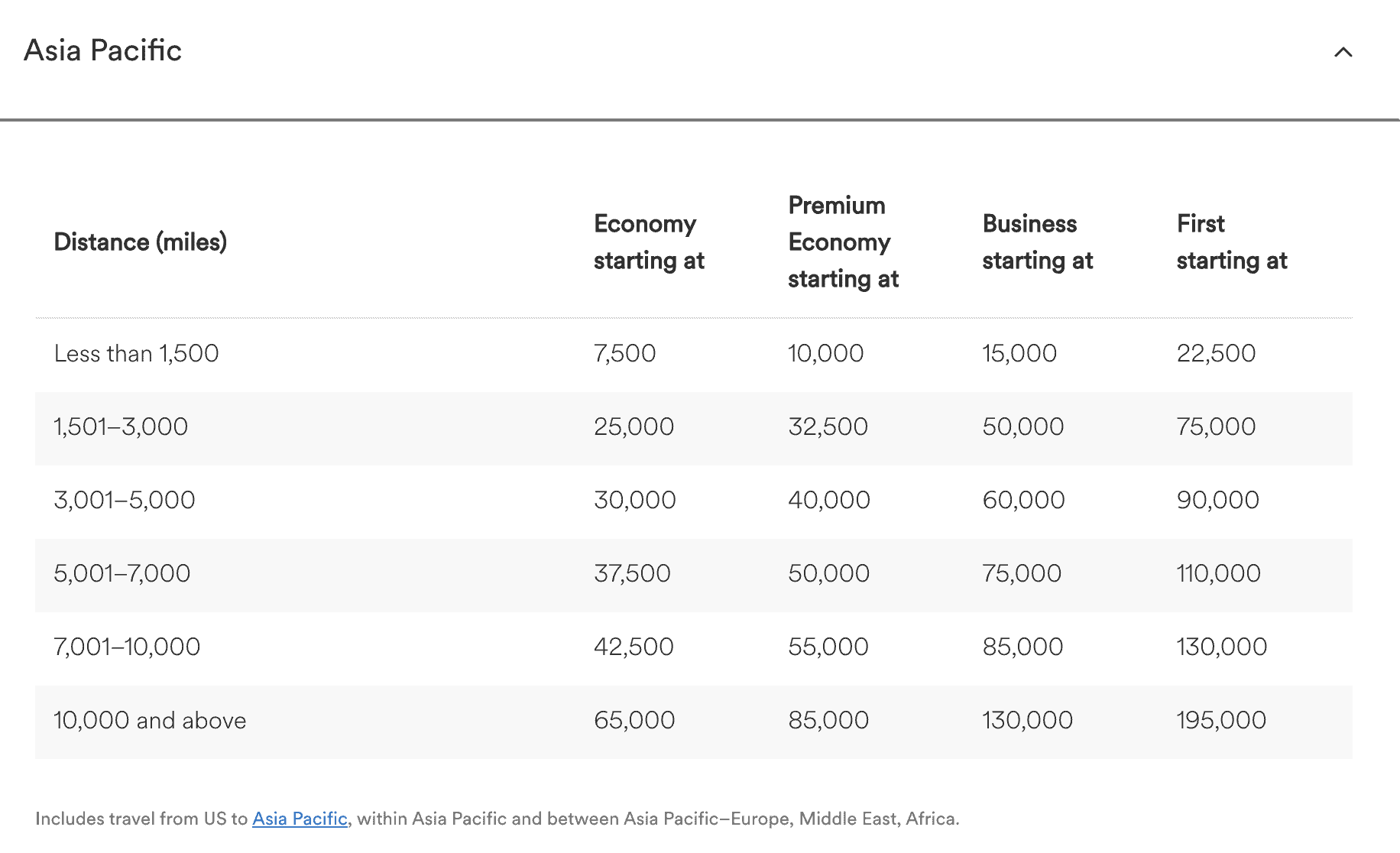
Task: Select the Less than 1,500 distance row
Action: click(136, 353)
